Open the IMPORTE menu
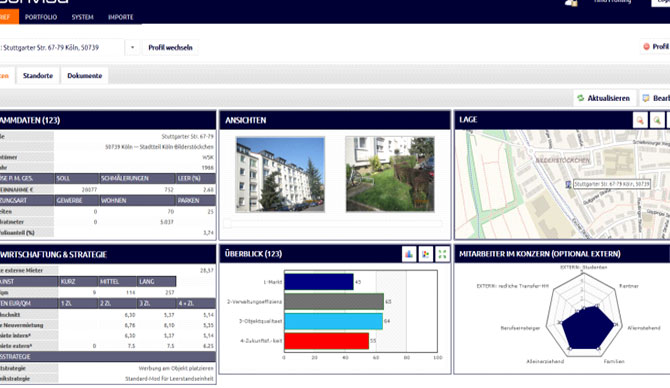This screenshot has height=388, width=670. click(x=120, y=17)
